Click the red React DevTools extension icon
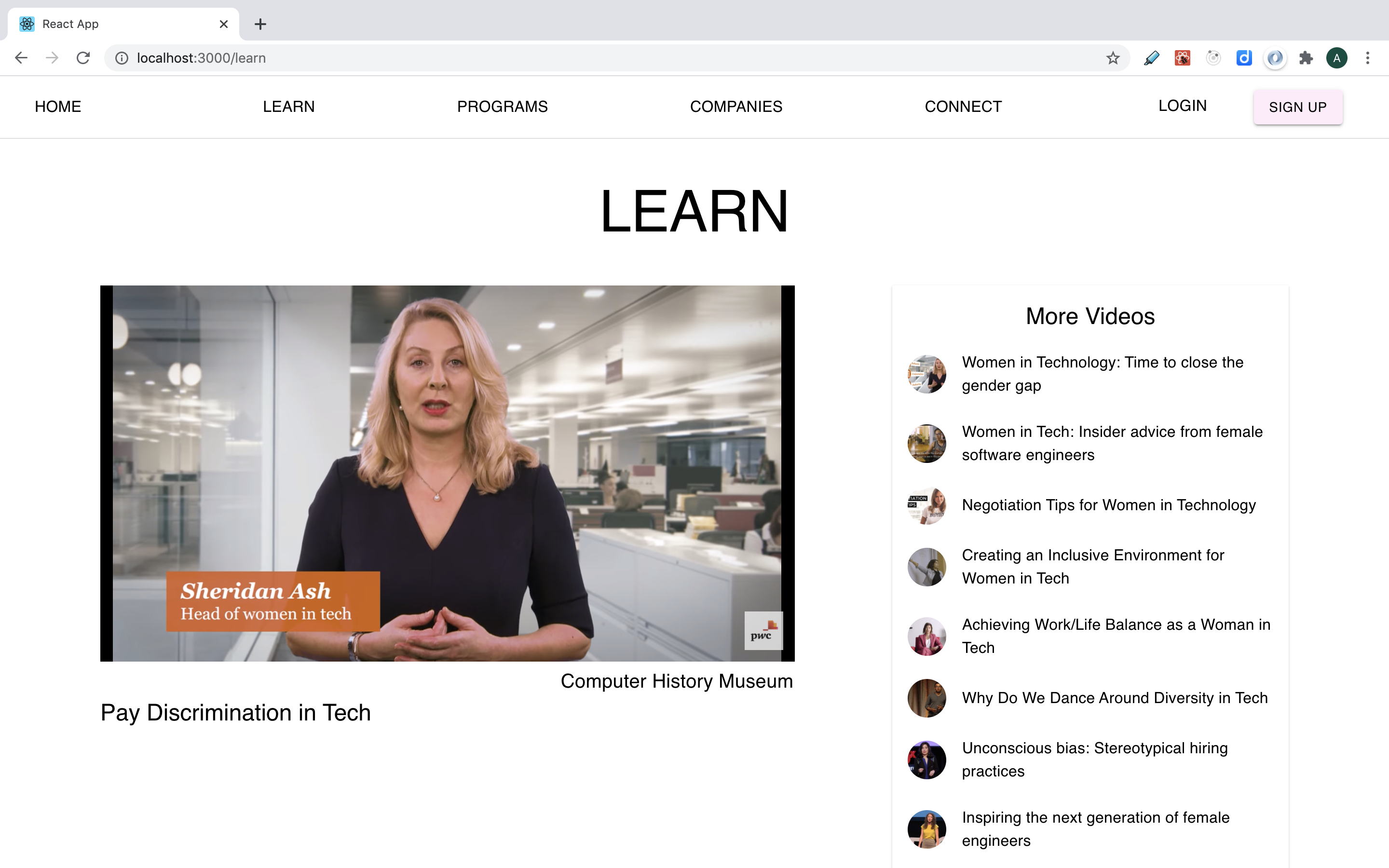 (1183, 58)
